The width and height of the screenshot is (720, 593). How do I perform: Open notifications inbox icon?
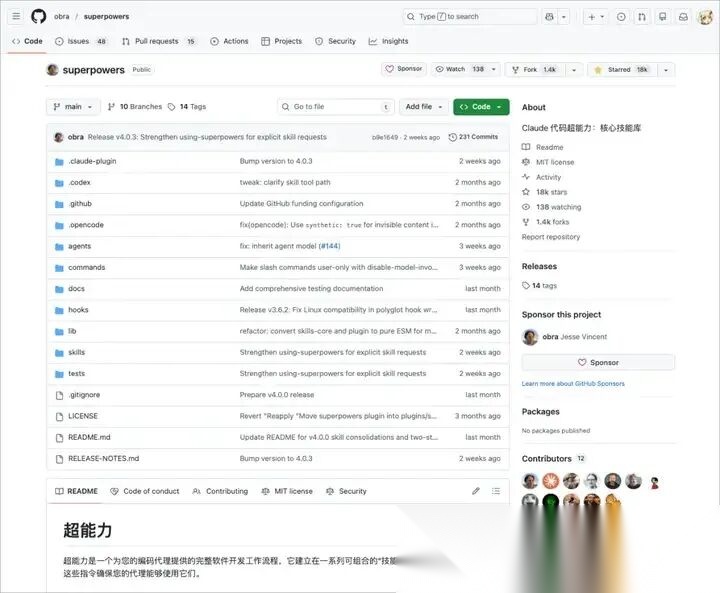(683, 17)
